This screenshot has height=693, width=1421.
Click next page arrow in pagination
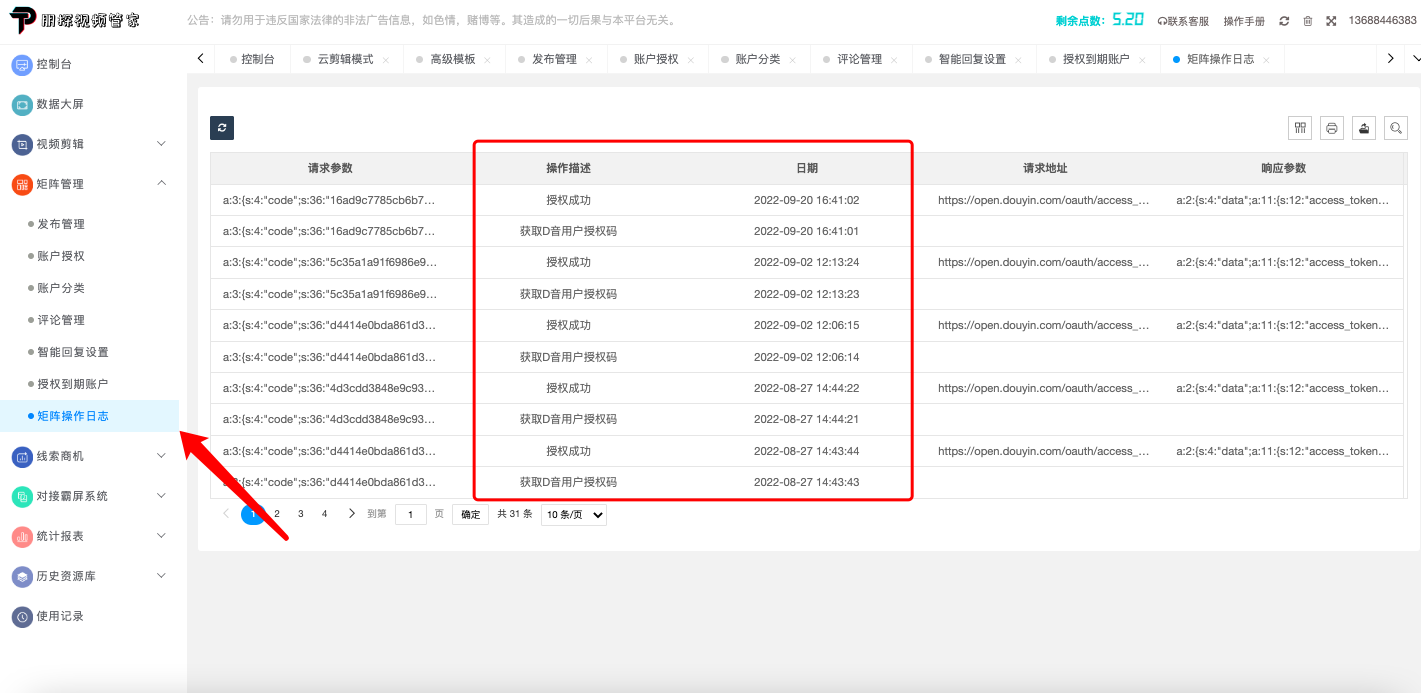click(351, 514)
